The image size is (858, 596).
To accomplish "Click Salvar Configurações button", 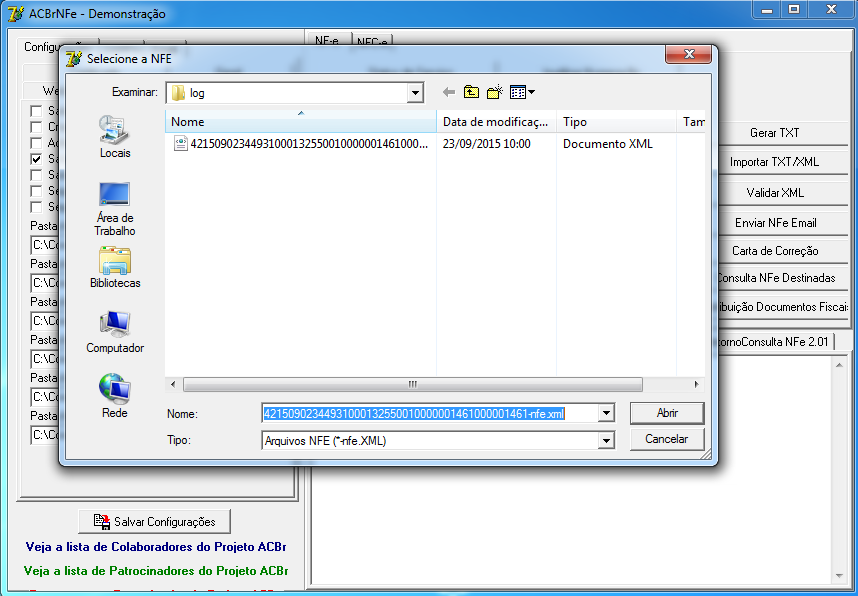I will point(154,522).
